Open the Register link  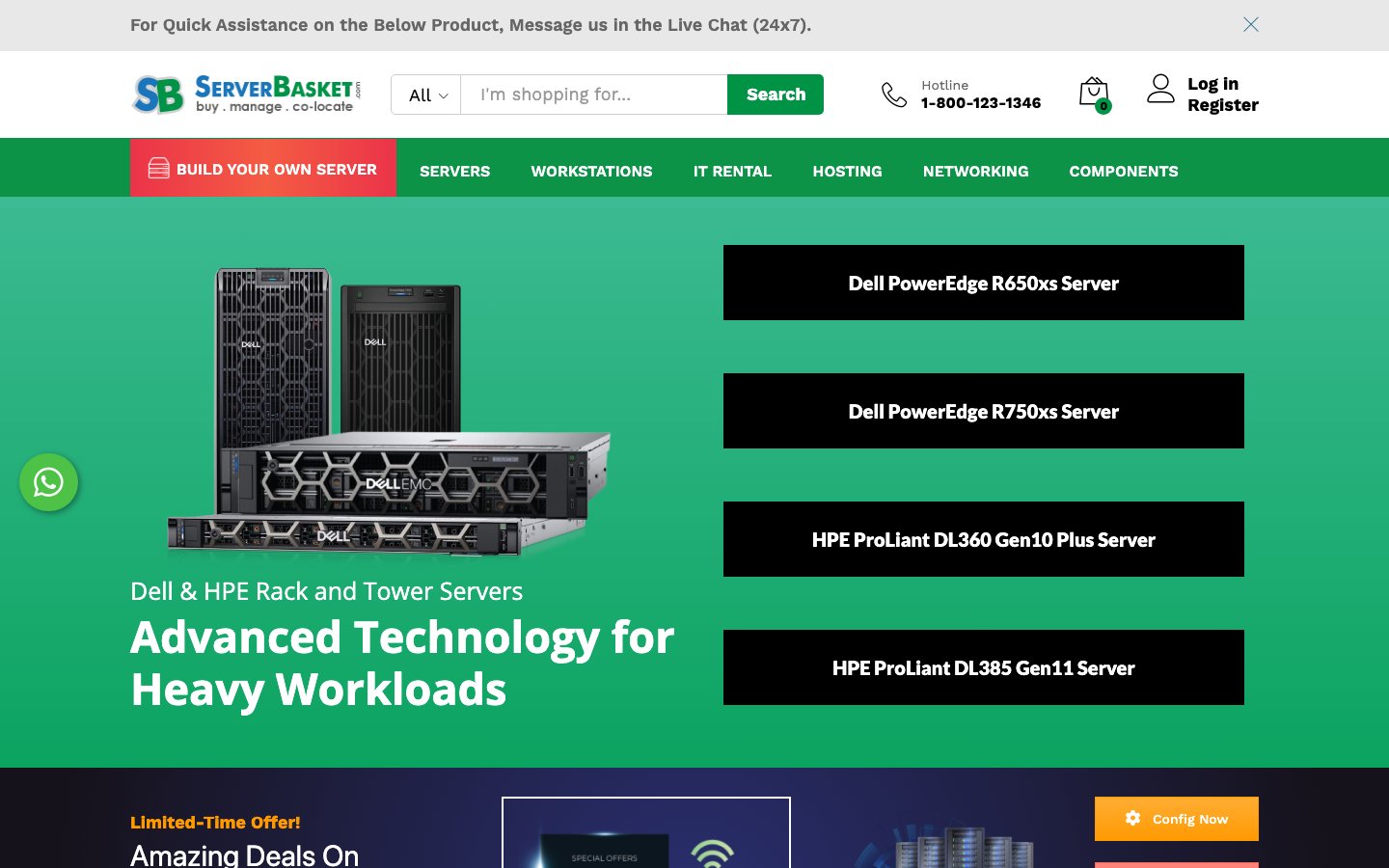[1223, 105]
